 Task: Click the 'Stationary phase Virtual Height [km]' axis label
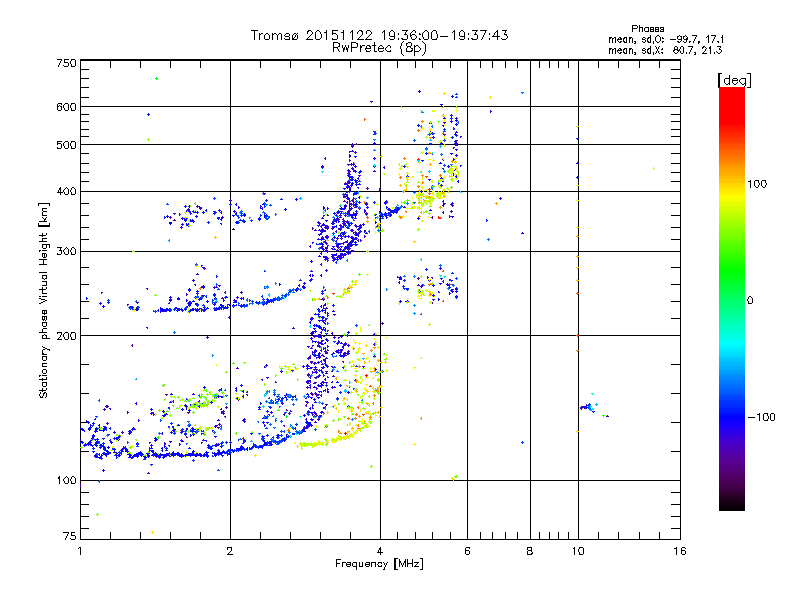(43, 301)
